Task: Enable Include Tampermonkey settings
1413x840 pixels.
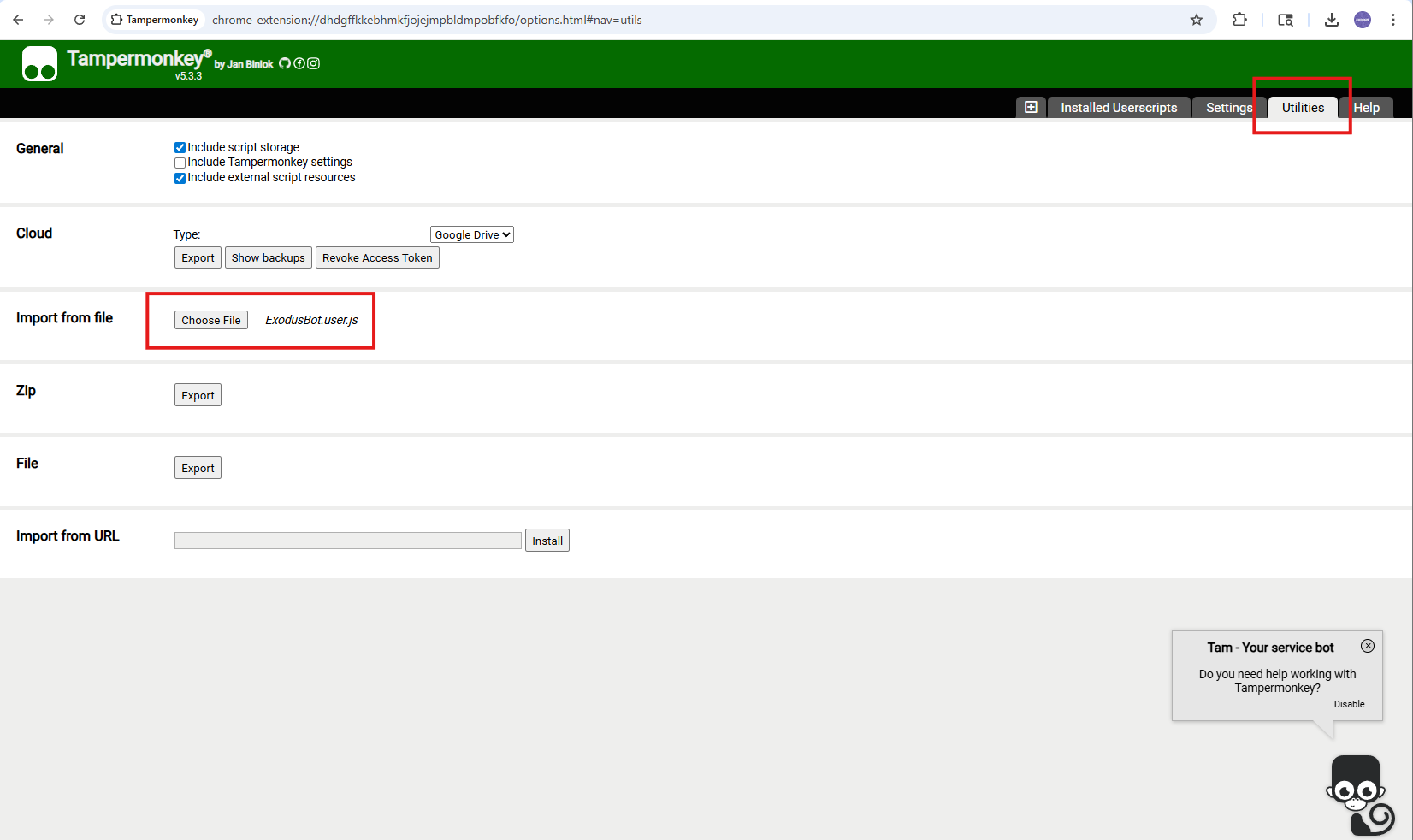Action: pos(180,163)
